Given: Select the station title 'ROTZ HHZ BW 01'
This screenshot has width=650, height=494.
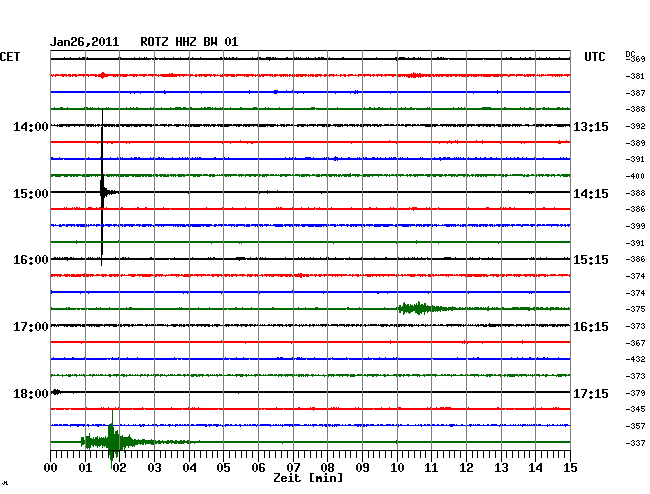Looking at the screenshot, I should coord(189,42).
